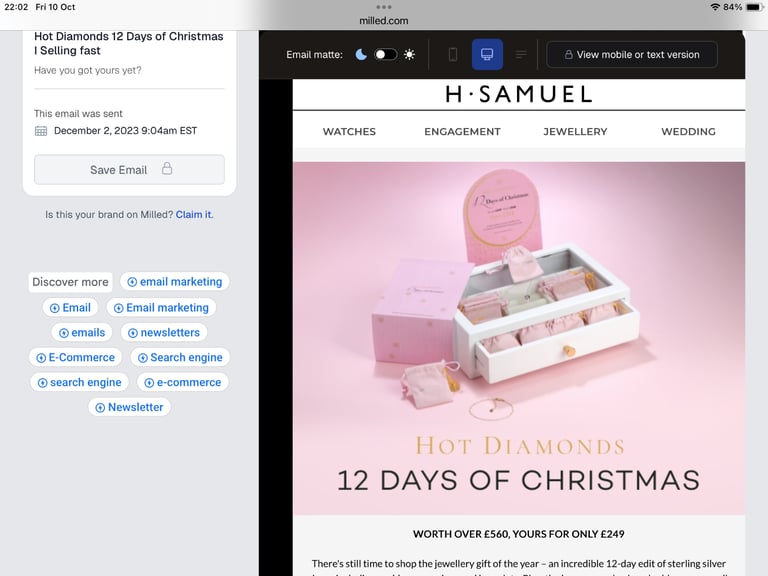Image resolution: width=768 pixels, height=576 pixels.
Task: Select the E-Commerce discover tag
Action: pos(75,358)
